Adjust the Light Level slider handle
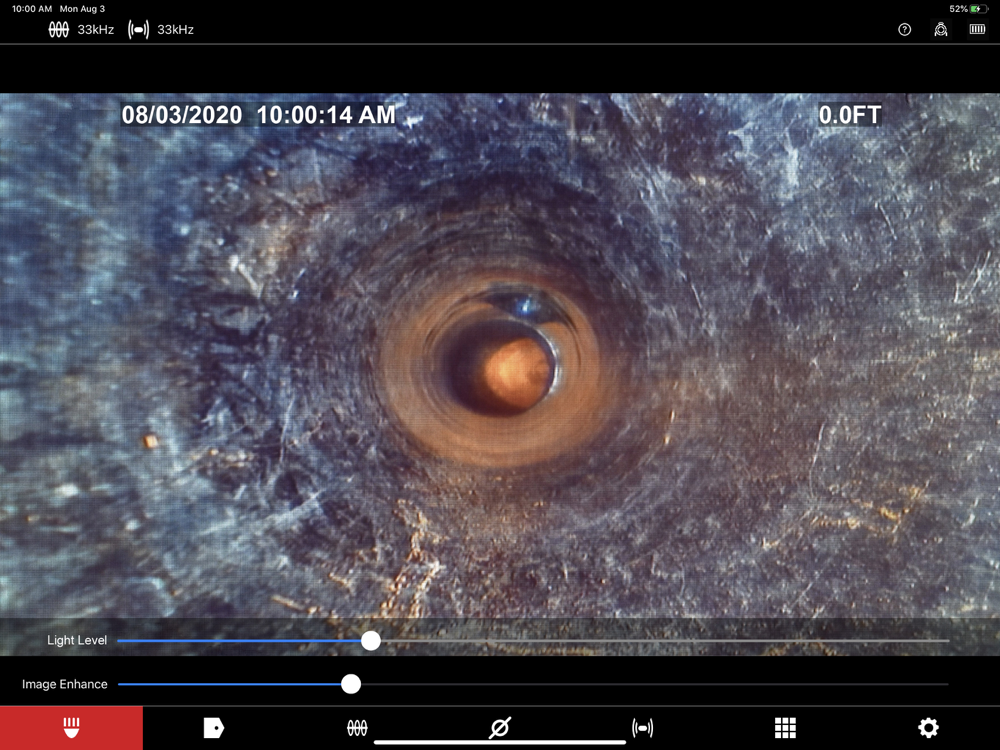 click(x=371, y=640)
